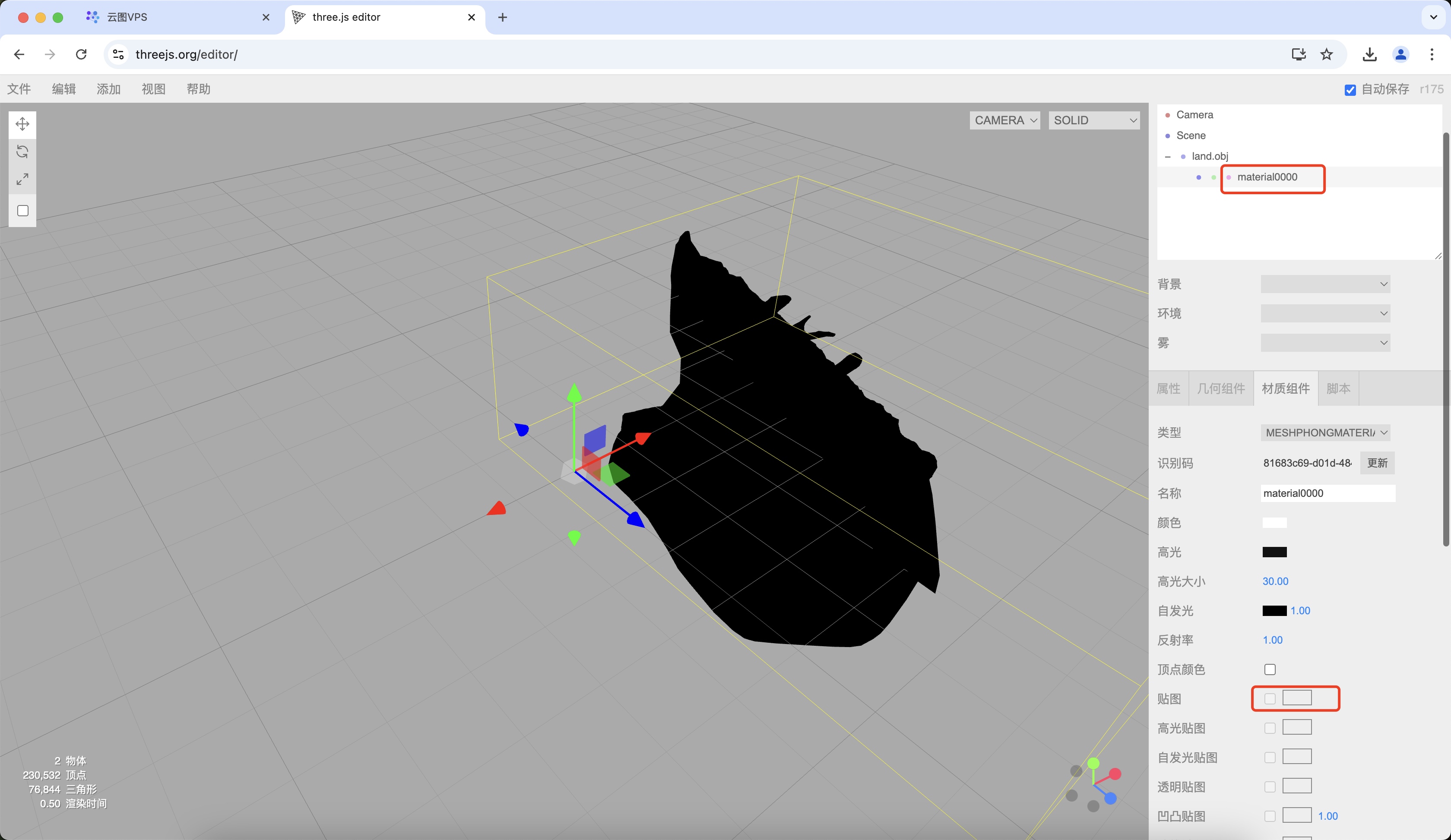Go back to the previous page
This screenshot has height=840, width=1451.
[x=19, y=54]
